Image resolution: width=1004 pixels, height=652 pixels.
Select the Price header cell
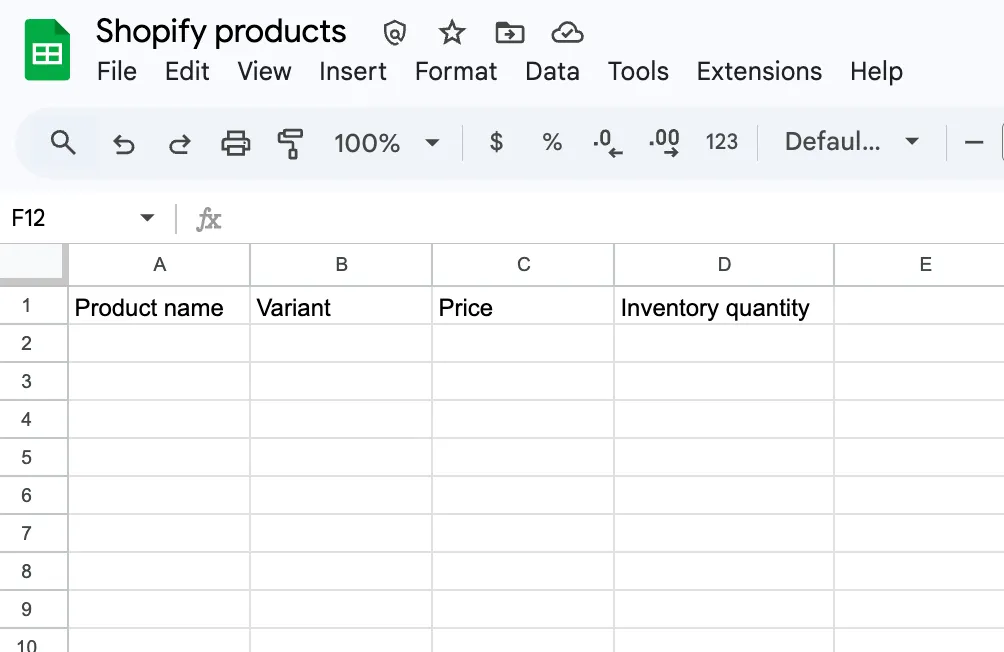click(x=523, y=306)
